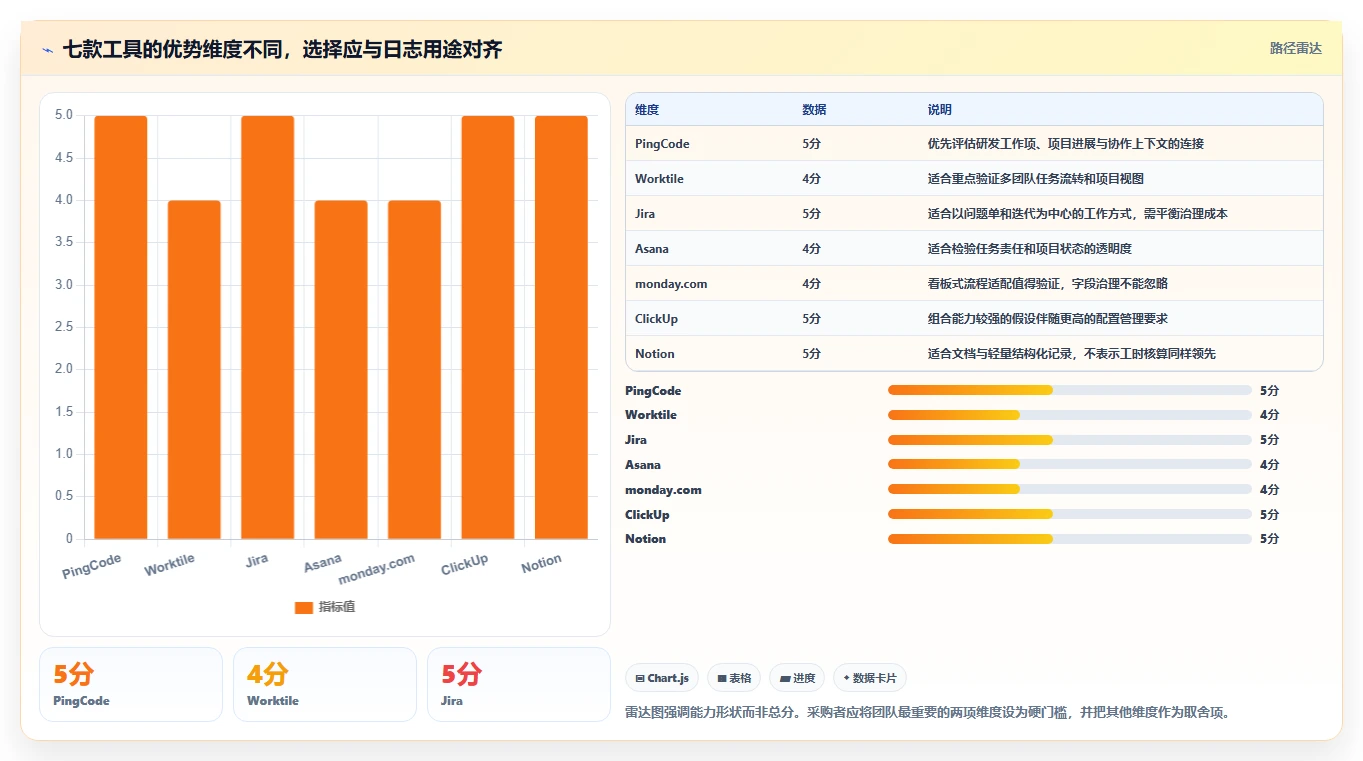Screen dimensions: 1363x761
Task: Select the Notion bar in the chart
Action: 561,327
